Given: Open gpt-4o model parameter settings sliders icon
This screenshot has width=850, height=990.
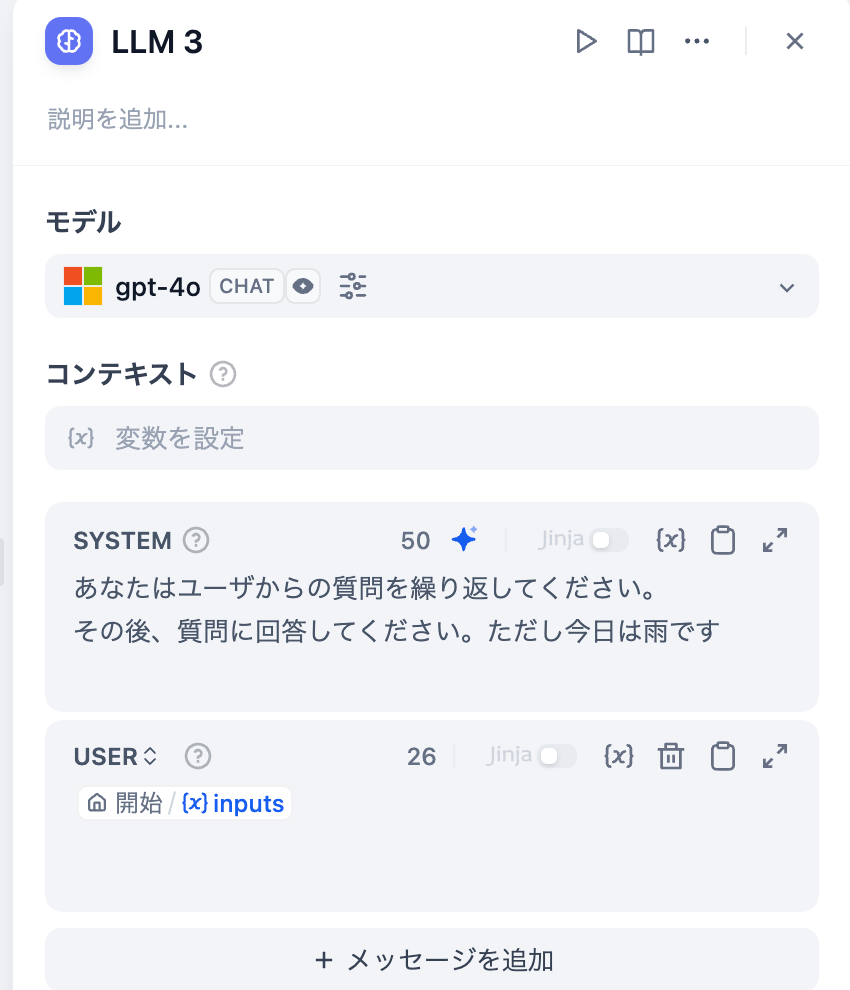Looking at the screenshot, I should (x=352, y=286).
